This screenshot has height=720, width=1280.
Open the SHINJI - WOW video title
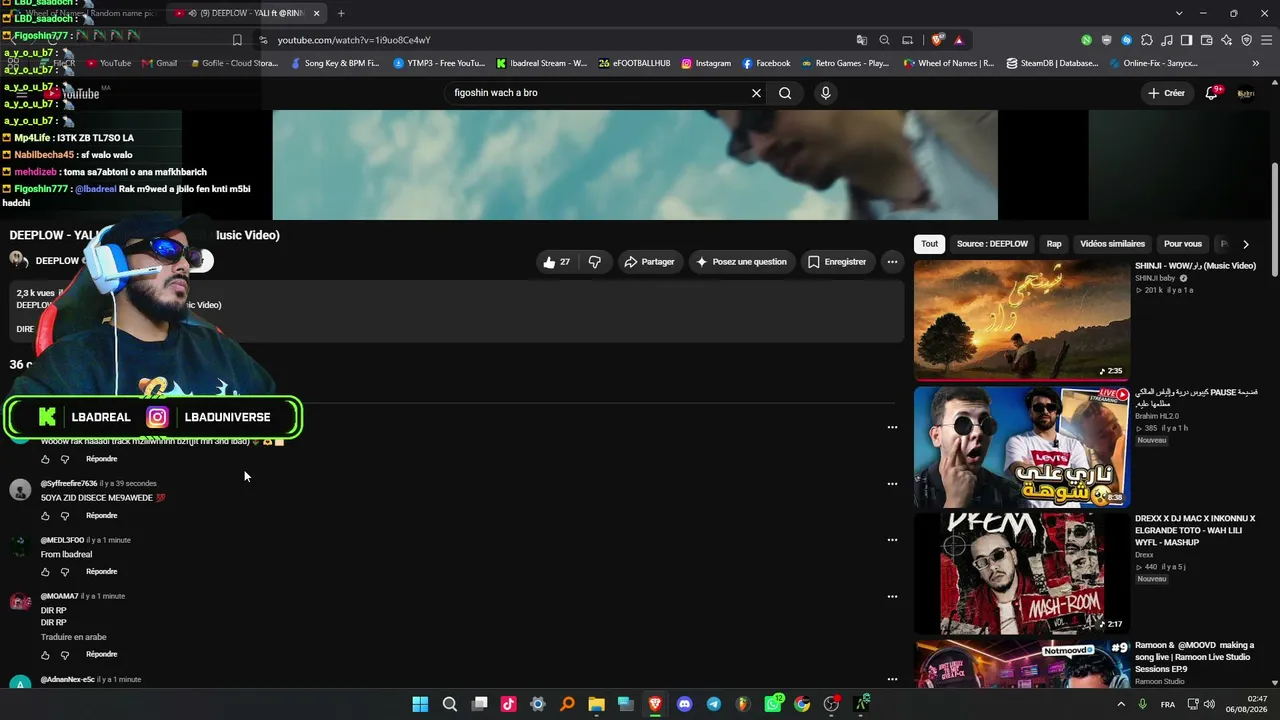1195,266
